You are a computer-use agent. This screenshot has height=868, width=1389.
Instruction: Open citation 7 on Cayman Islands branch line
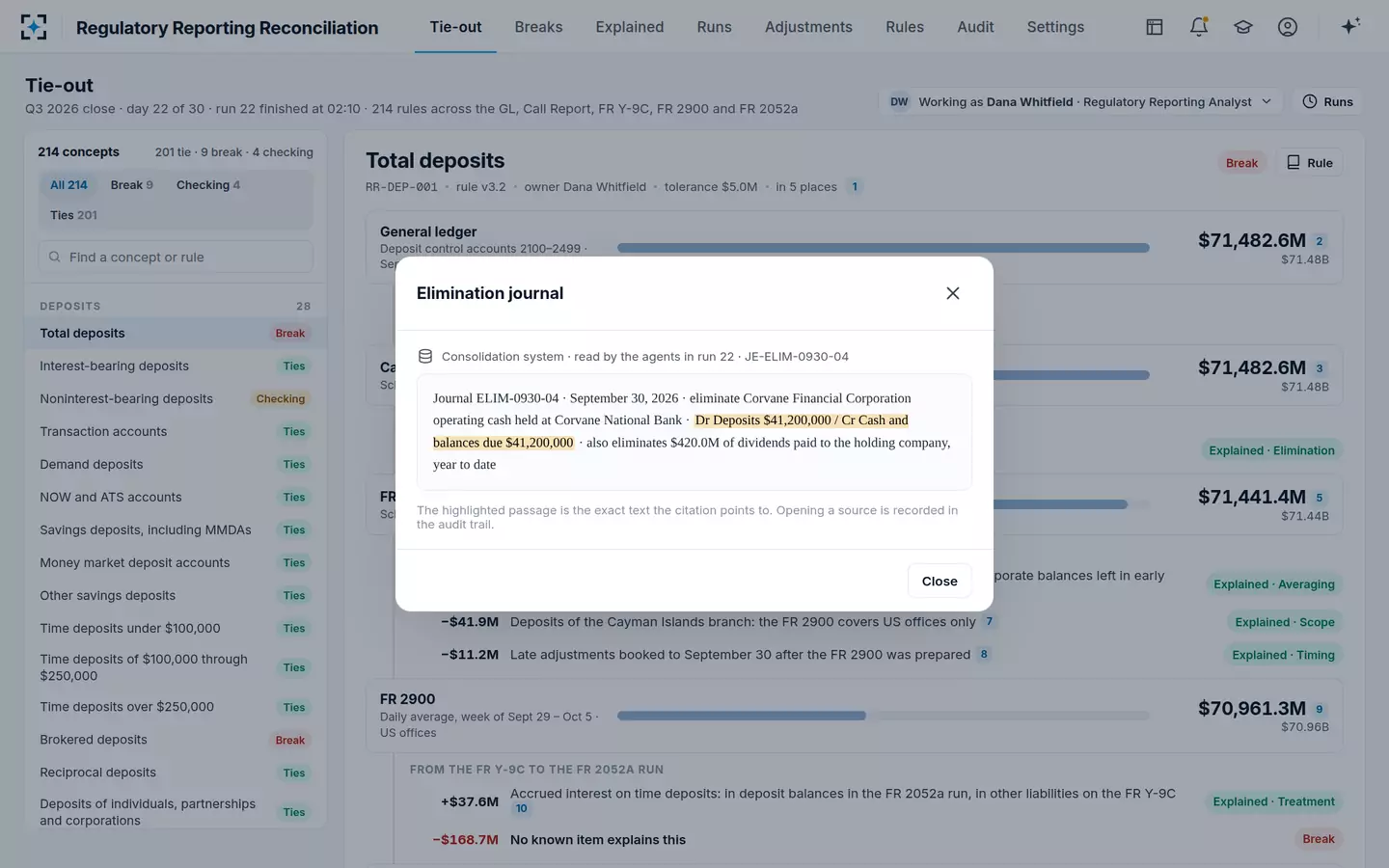[x=989, y=622]
